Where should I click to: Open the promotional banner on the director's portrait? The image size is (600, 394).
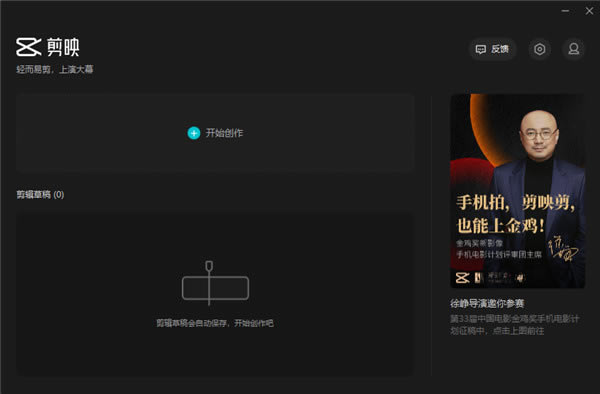tap(517, 190)
